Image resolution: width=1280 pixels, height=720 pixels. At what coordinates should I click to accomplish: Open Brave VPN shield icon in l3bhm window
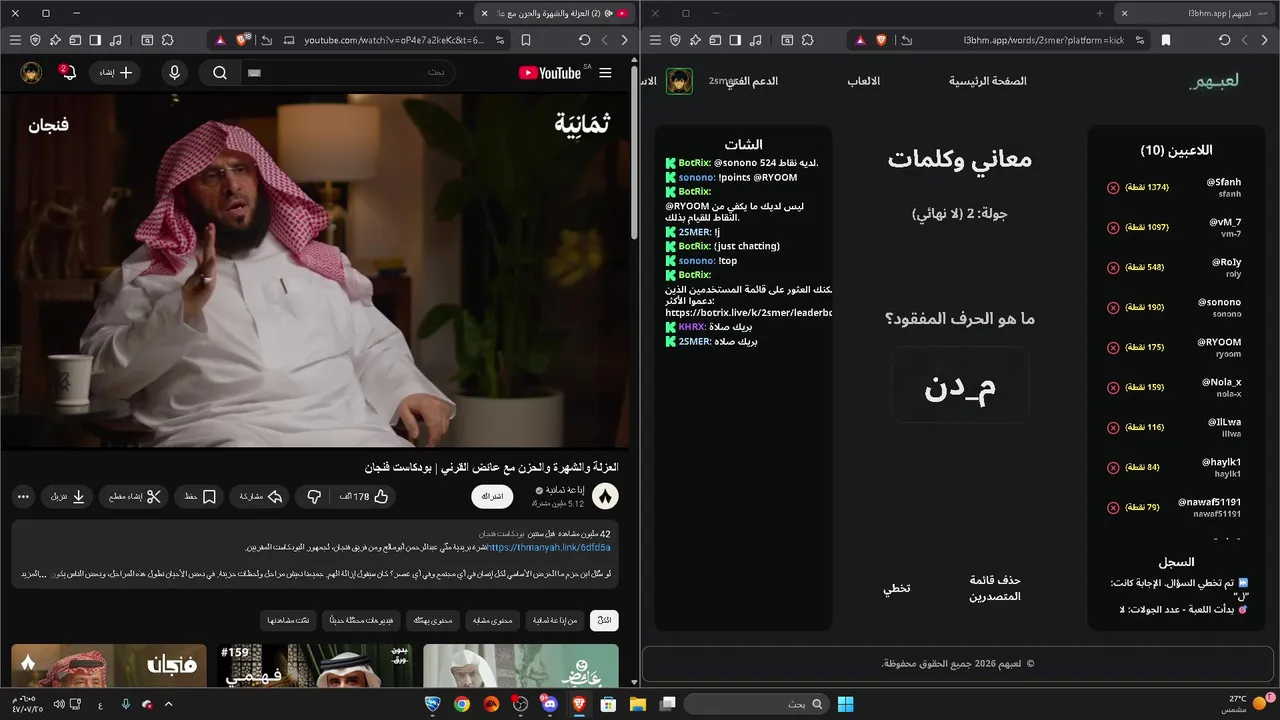[675, 40]
